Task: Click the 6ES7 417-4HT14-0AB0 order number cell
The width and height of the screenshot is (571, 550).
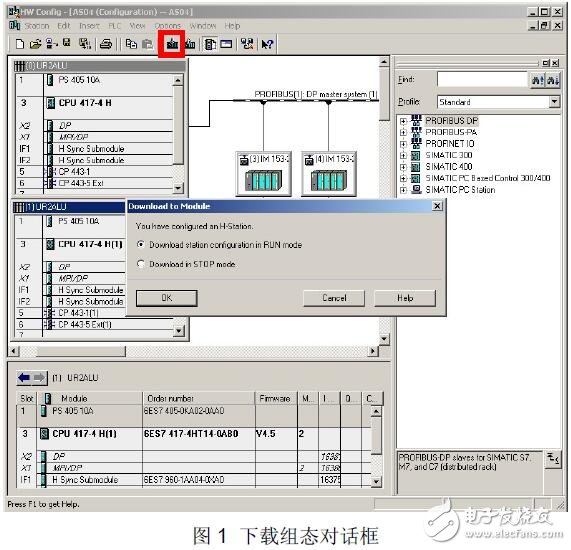Action: tap(198, 433)
